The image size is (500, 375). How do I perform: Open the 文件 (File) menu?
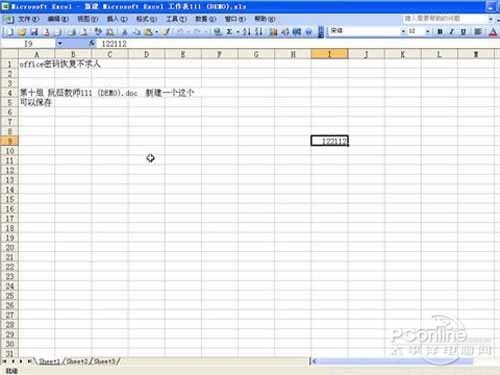29,19
